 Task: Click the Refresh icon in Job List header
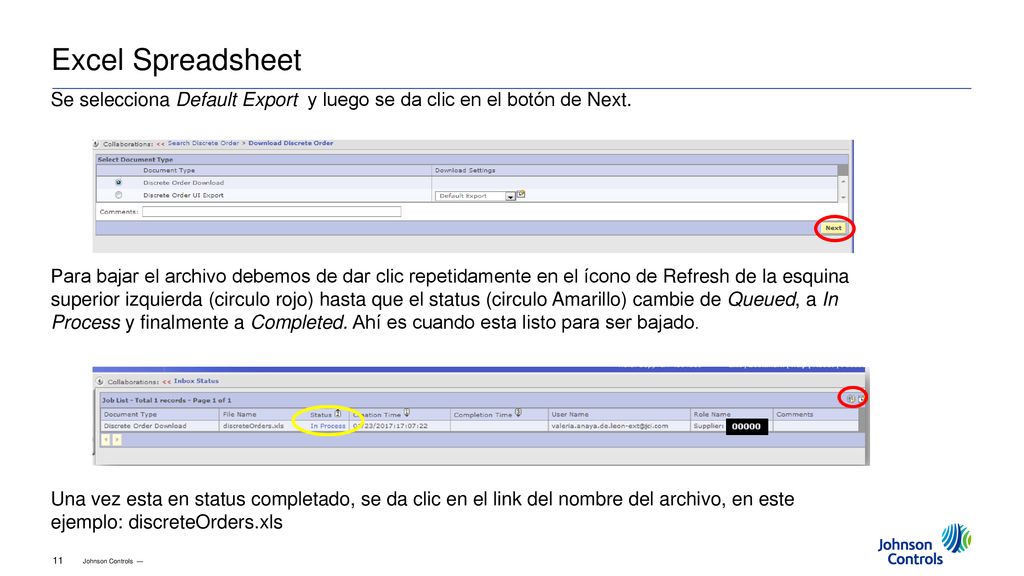(x=851, y=398)
